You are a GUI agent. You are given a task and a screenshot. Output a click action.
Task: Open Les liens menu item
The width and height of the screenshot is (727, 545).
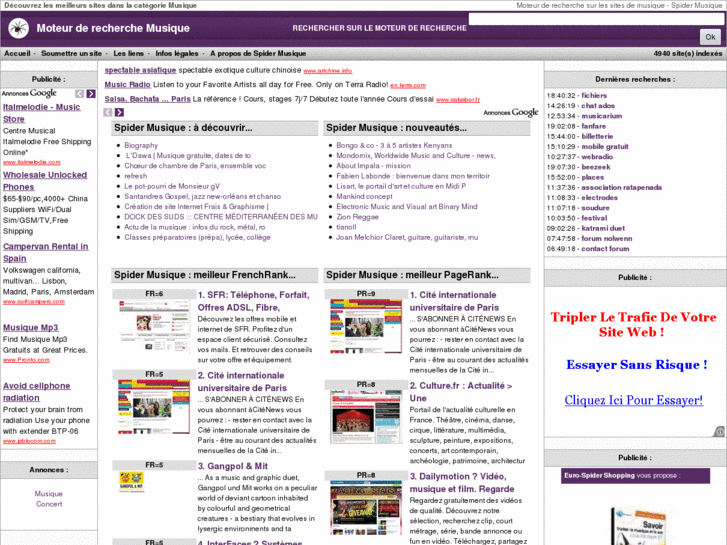coord(128,53)
